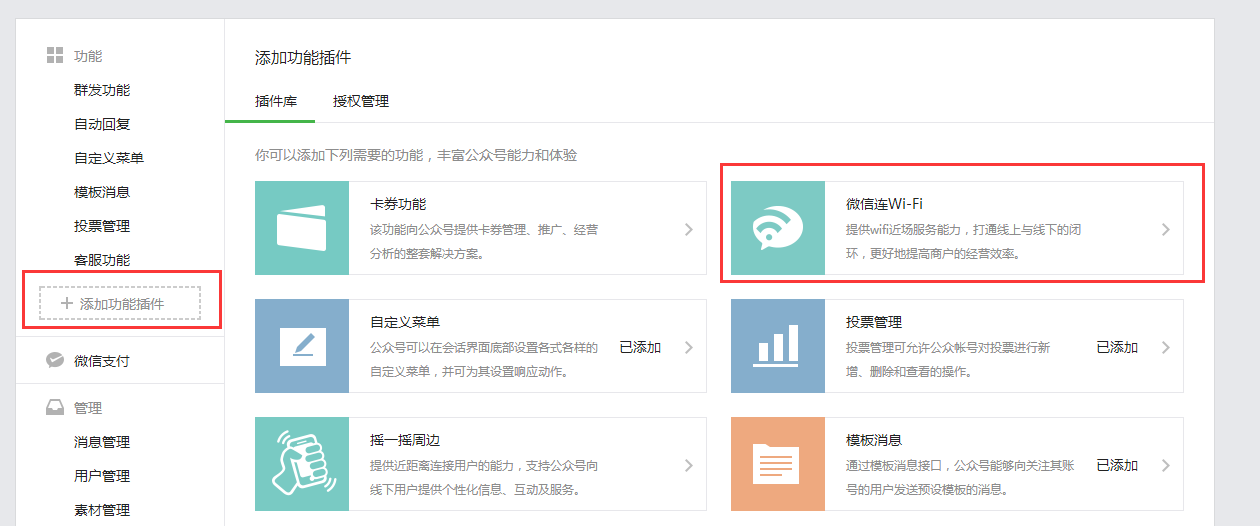Click the 摇一摇周边 shaking phone icon
This screenshot has height=526, width=1260.
pos(302,464)
